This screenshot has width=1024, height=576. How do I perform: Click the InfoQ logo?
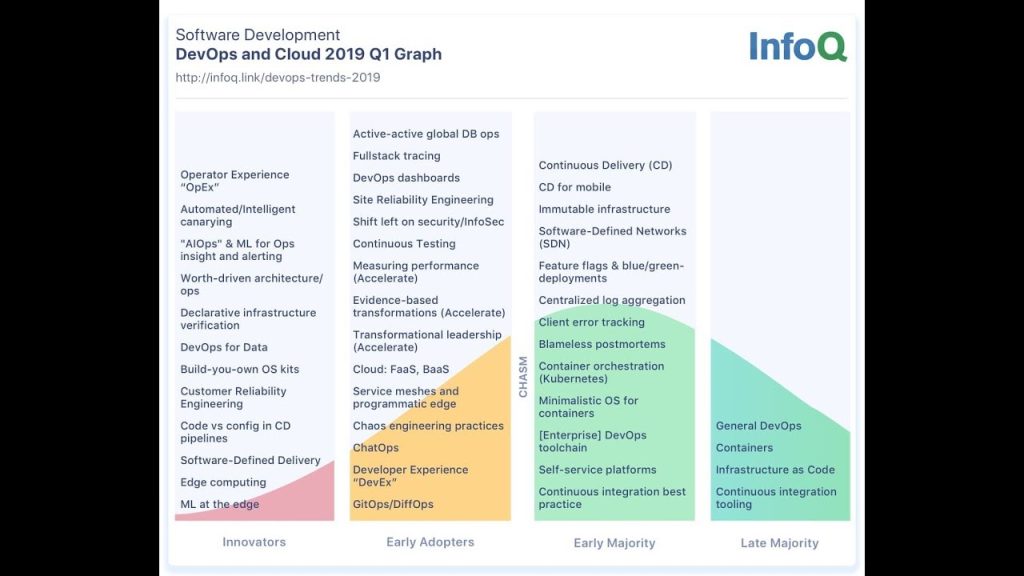click(798, 46)
